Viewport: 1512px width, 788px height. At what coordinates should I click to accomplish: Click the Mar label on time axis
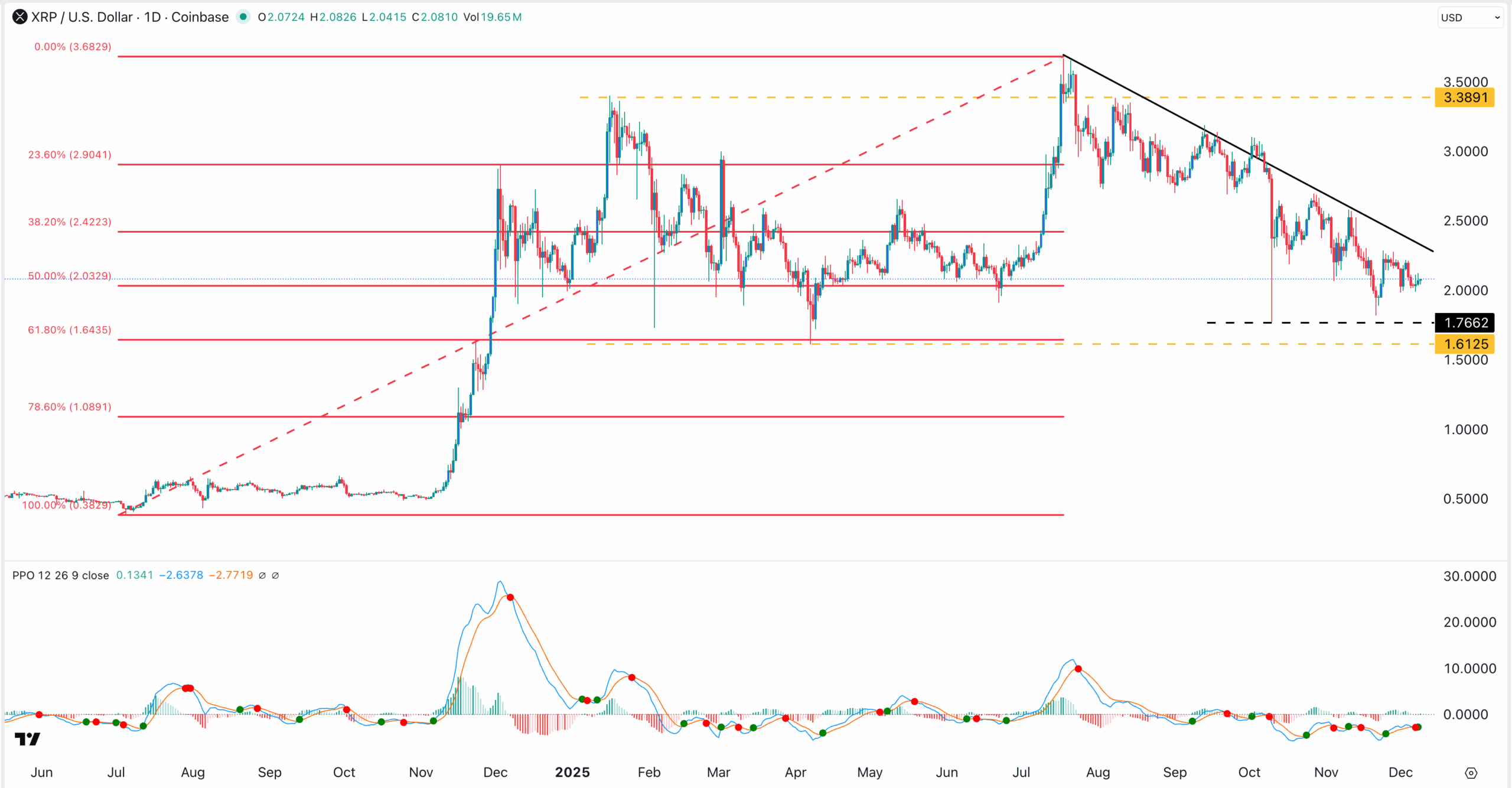pyautogui.click(x=719, y=773)
